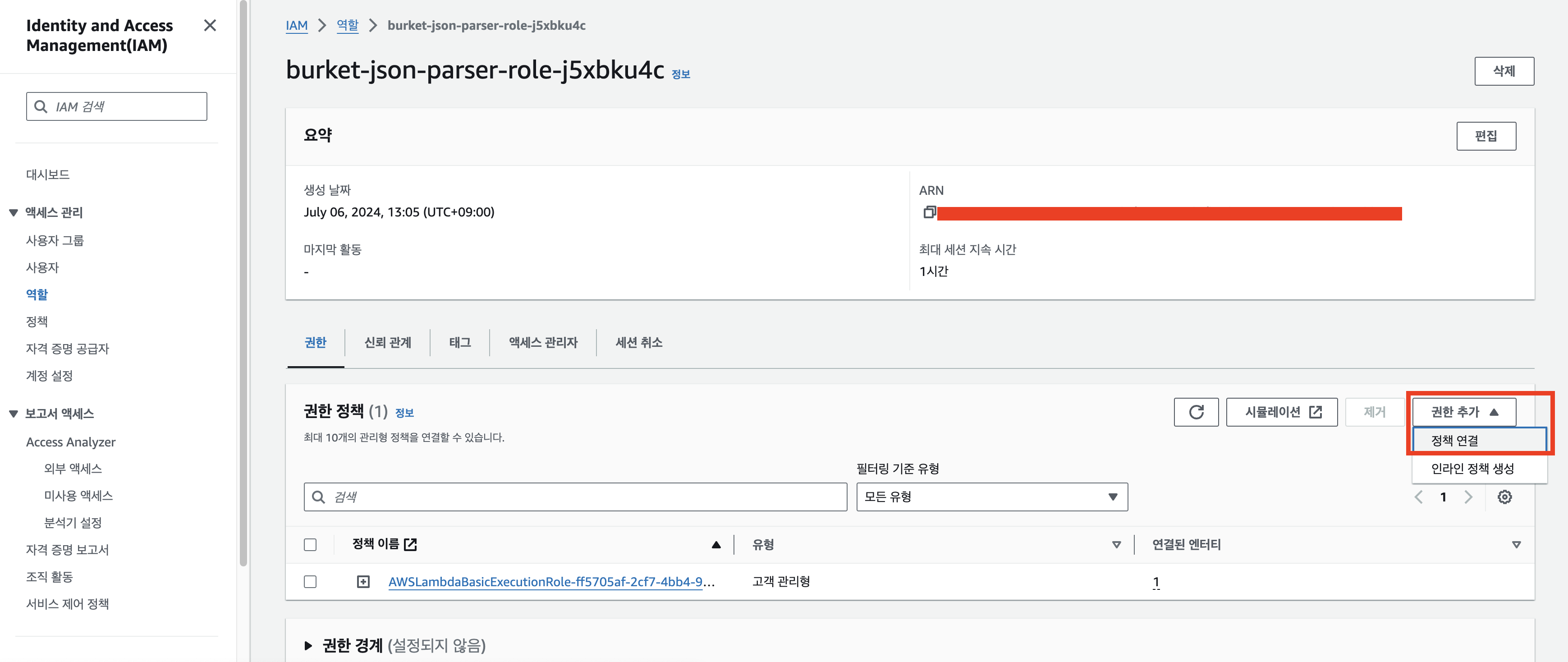Close the IAM navigation panel

coord(210,26)
